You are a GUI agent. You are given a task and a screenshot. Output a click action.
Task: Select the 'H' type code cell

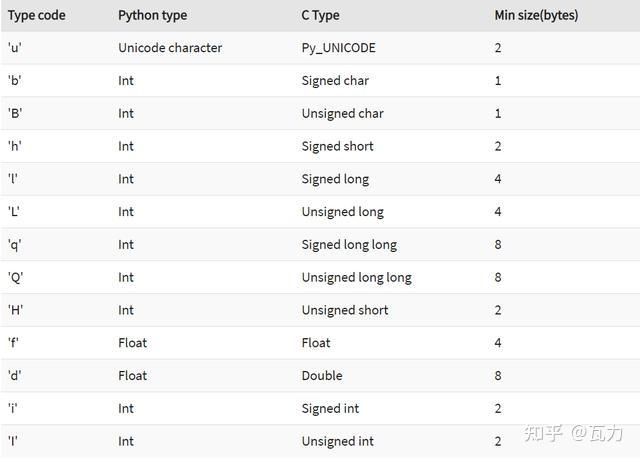(15, 310)
